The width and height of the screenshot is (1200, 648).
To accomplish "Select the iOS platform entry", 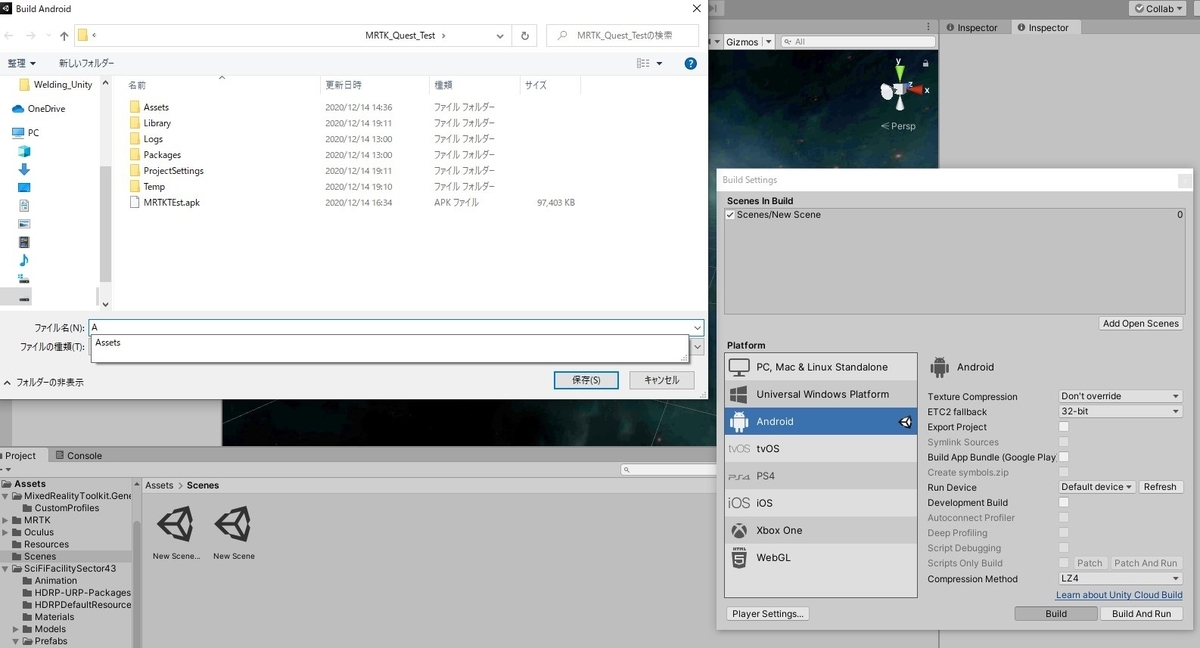I will (821, 503).
